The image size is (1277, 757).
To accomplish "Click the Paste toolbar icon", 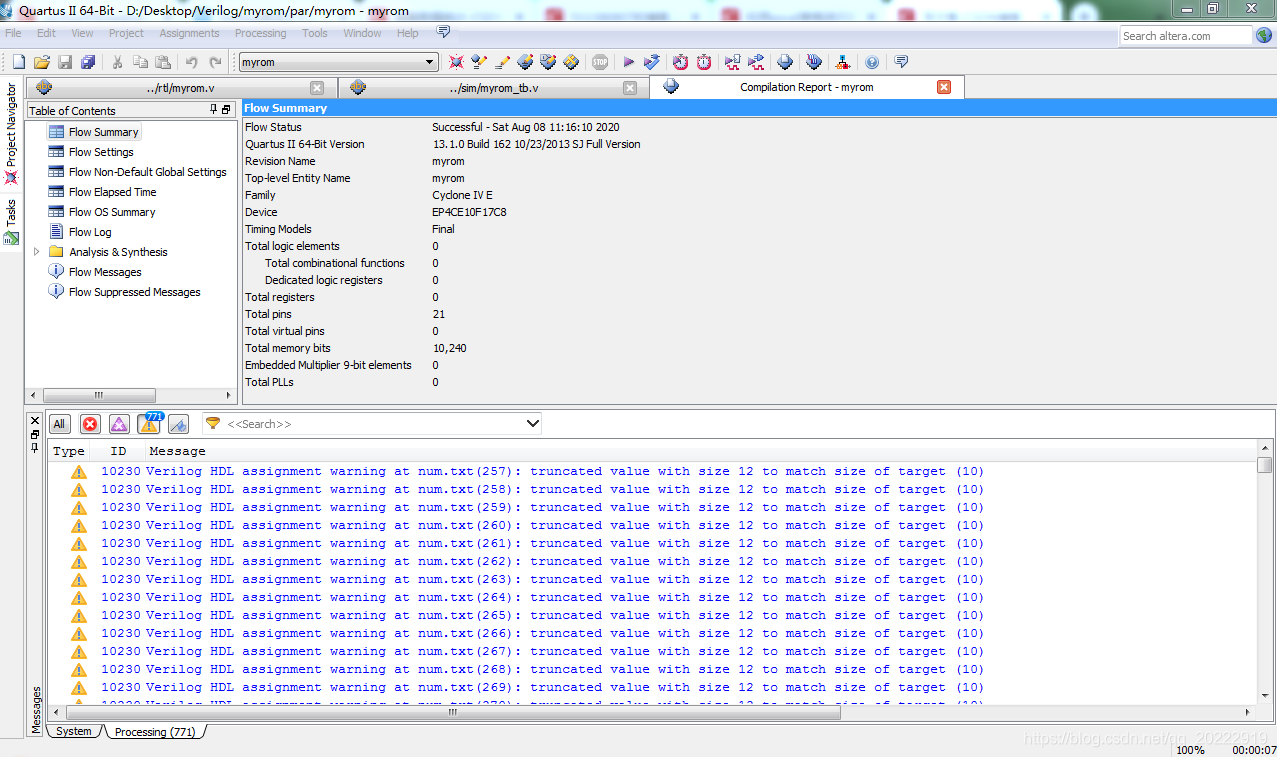I will (162, 61).
